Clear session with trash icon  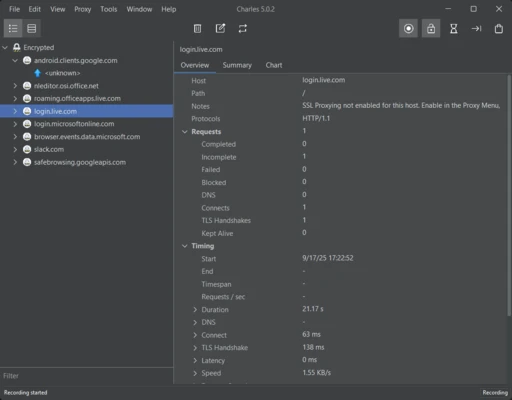point(197,28)
